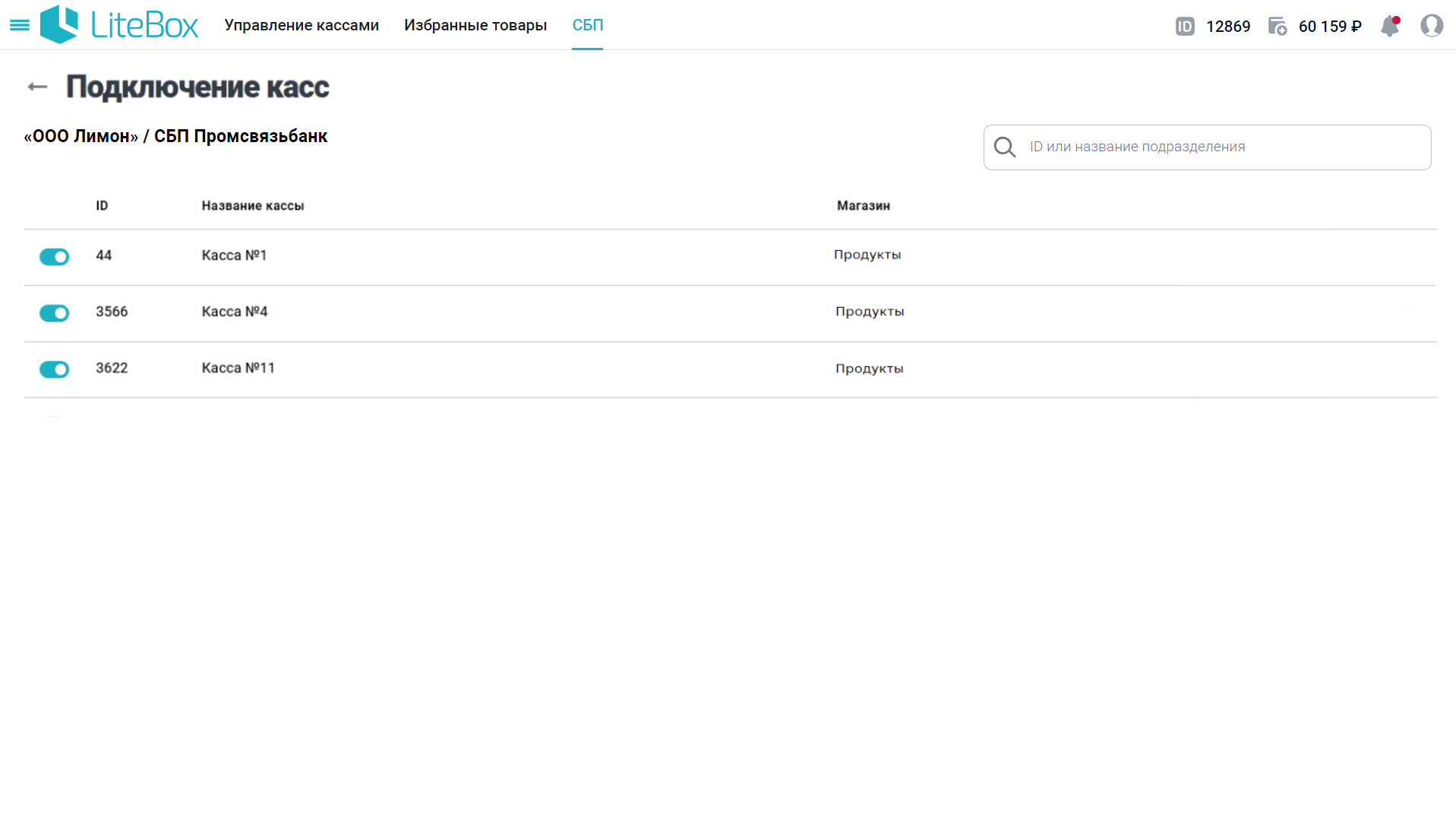This screenshot has height=820, width=1456.
Task: Click Магазин column header
Action: (x=864, y=206)
